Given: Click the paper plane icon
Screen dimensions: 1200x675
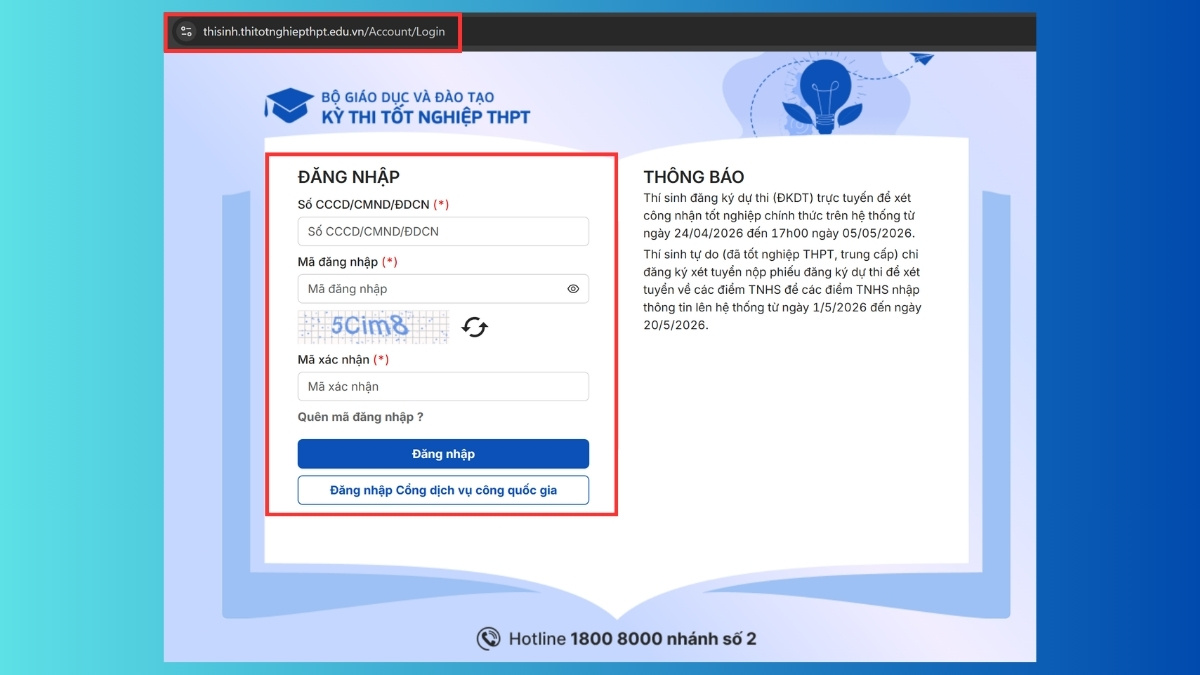Looking at the screenshot, I should tap(922, 60).
